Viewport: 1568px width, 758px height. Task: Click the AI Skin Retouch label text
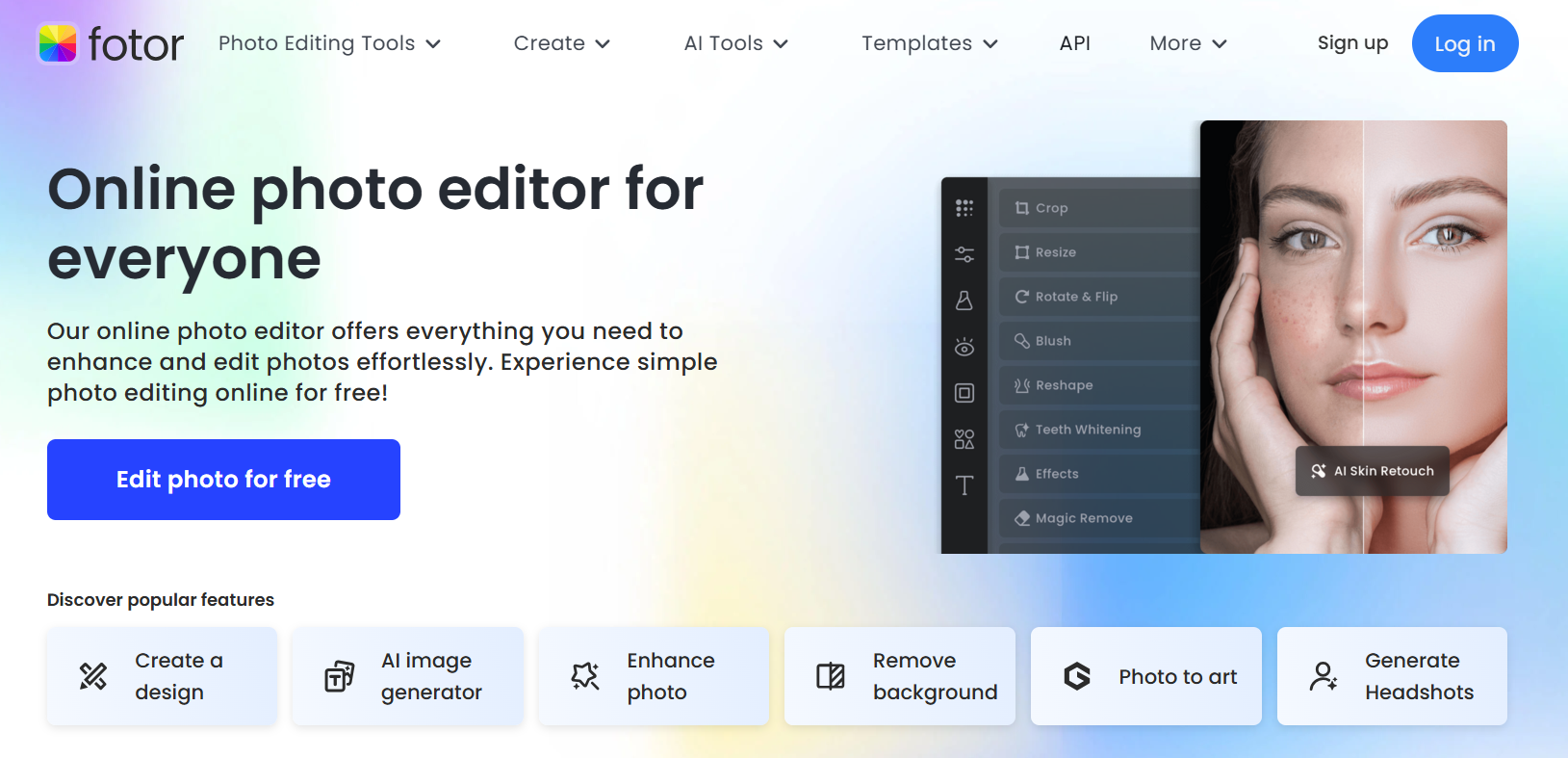tap(1384, 471)
